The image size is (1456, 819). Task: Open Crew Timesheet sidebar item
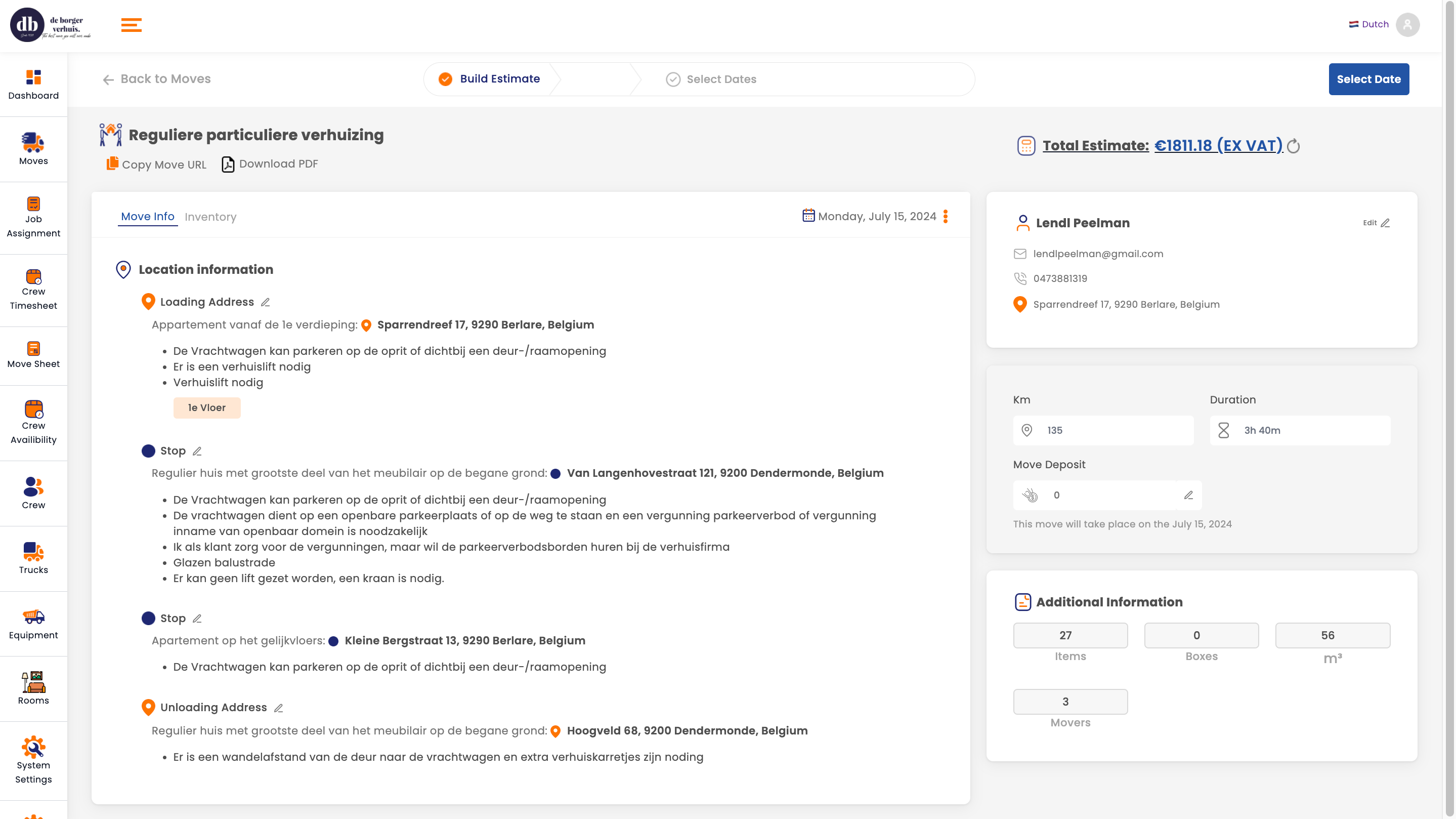33,290
